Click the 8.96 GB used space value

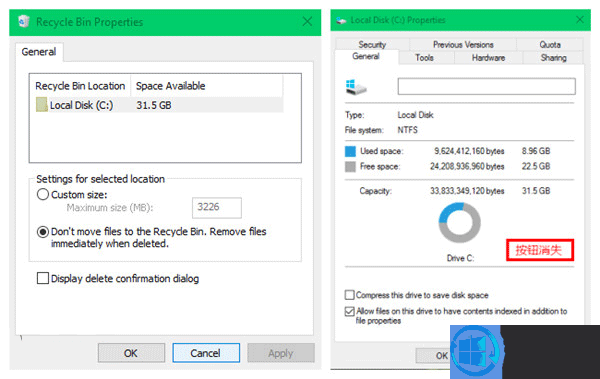[536, 151]
